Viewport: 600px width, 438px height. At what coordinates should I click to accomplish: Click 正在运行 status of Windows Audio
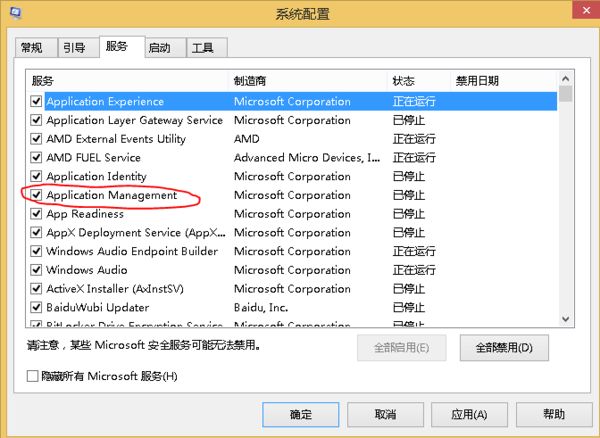point(414,270)
